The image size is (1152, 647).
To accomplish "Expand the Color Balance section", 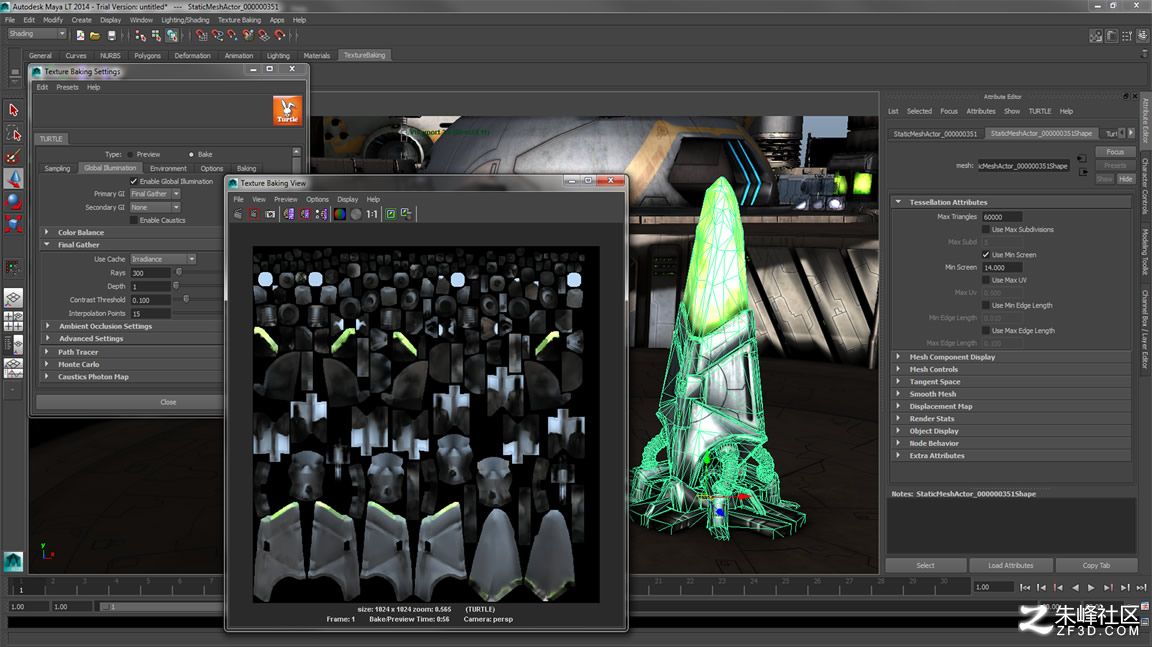I will tap(47, 232).
